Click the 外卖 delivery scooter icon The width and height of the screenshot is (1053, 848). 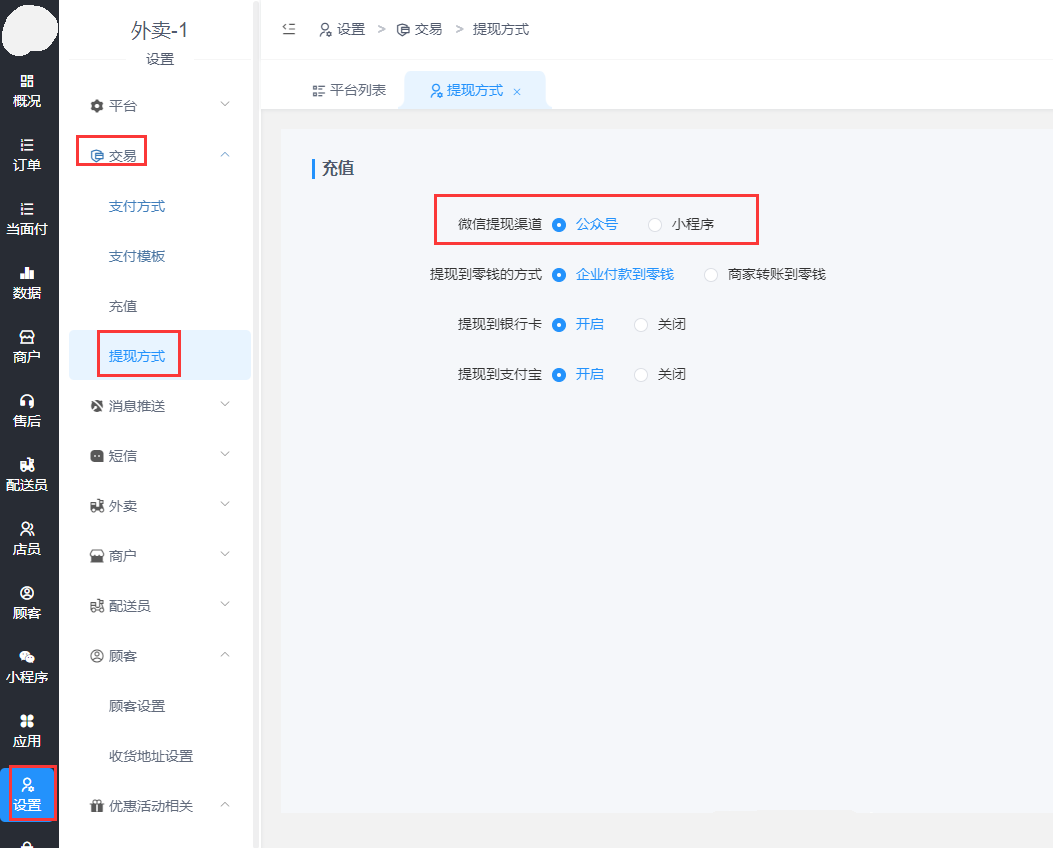click(97, 506)
